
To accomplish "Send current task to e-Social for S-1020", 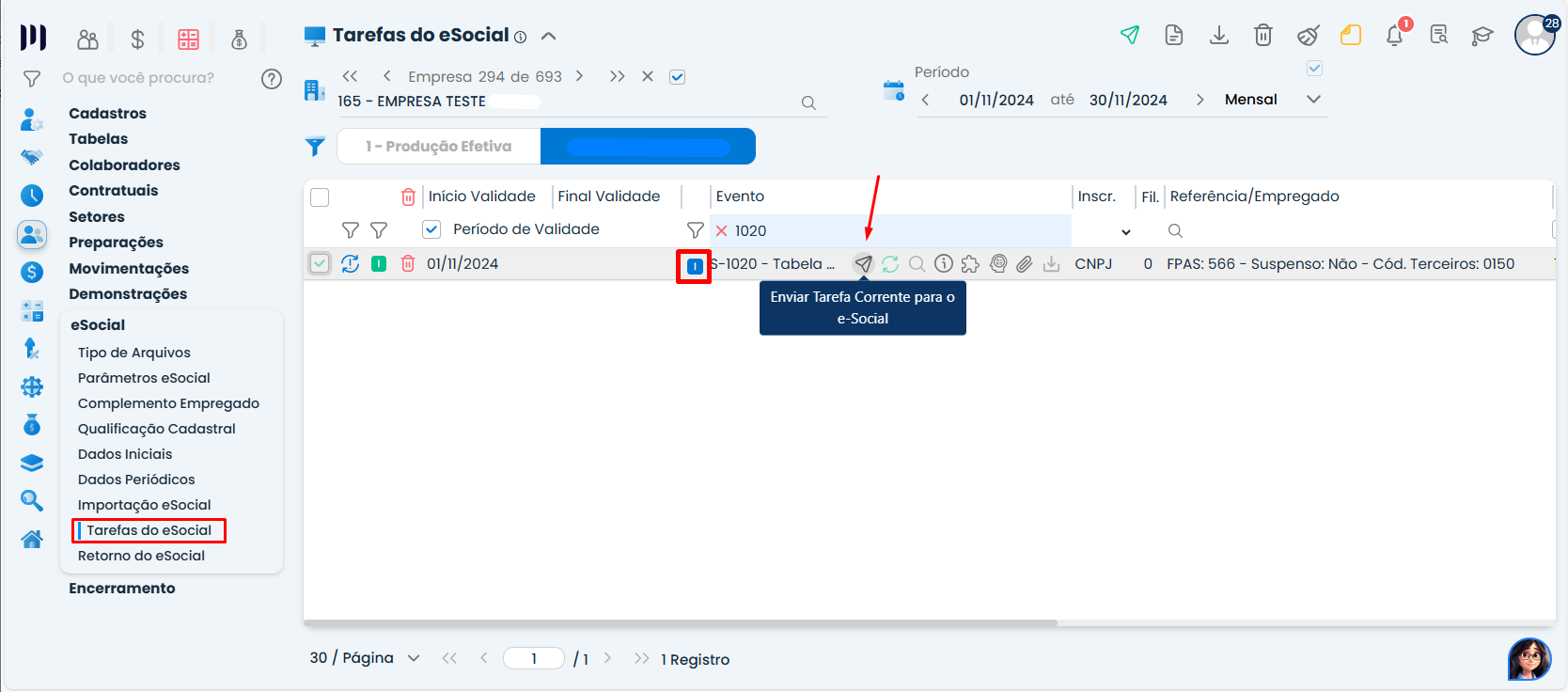I will click(863, 264).
